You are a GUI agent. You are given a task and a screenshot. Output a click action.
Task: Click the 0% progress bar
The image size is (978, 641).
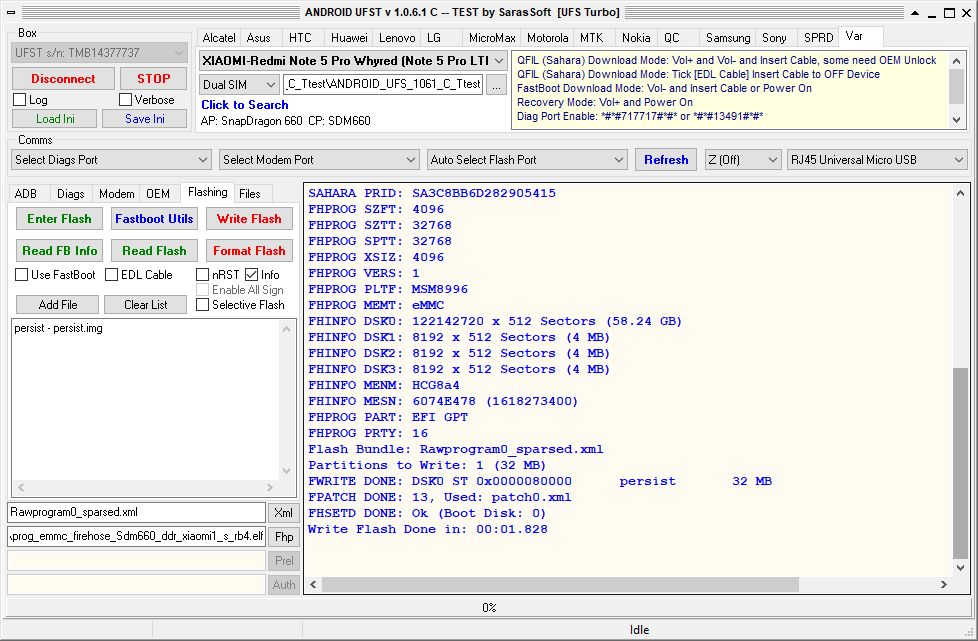488,608
